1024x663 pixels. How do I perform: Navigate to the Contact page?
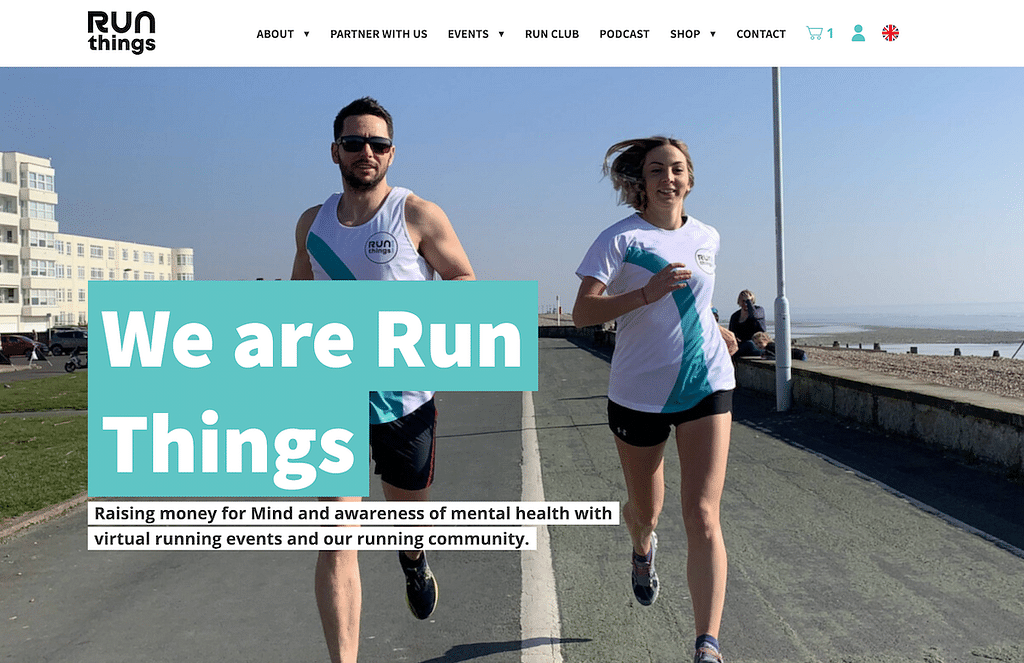(761, 34)
